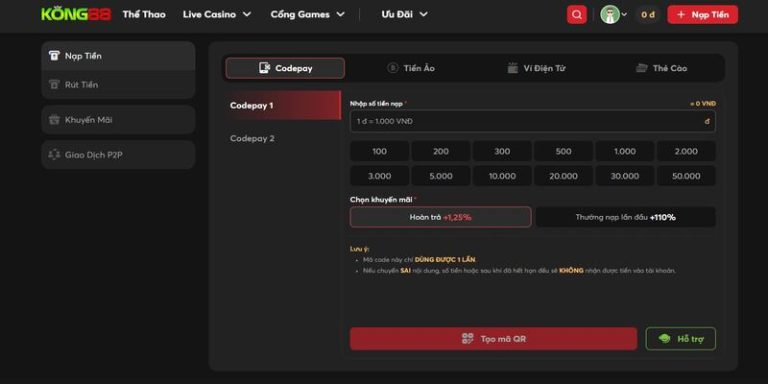Viewport: 768px width, 384px height.
Task: Pick the 10.000 preset amount
Action: pyautogui.click(x=502, y=176)
